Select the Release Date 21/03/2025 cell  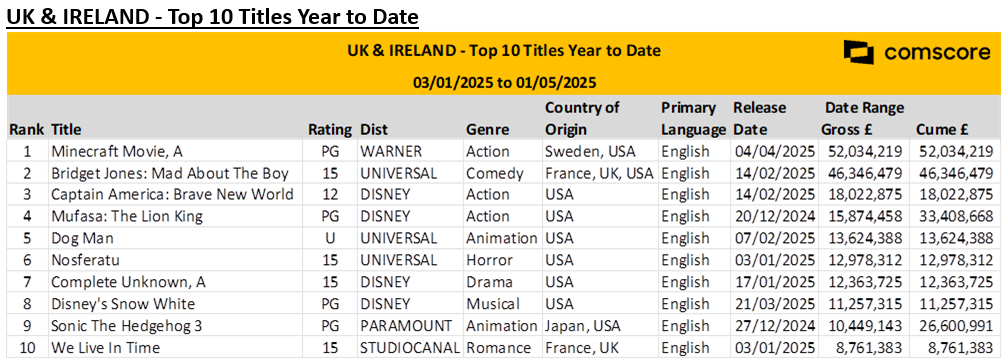coord(774,304)
